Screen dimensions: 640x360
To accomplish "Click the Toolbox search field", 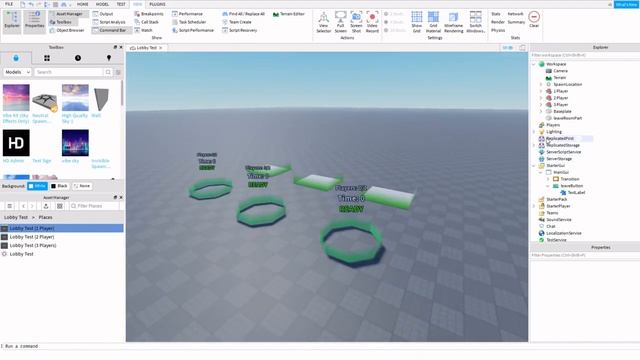I will pos(68,72).
